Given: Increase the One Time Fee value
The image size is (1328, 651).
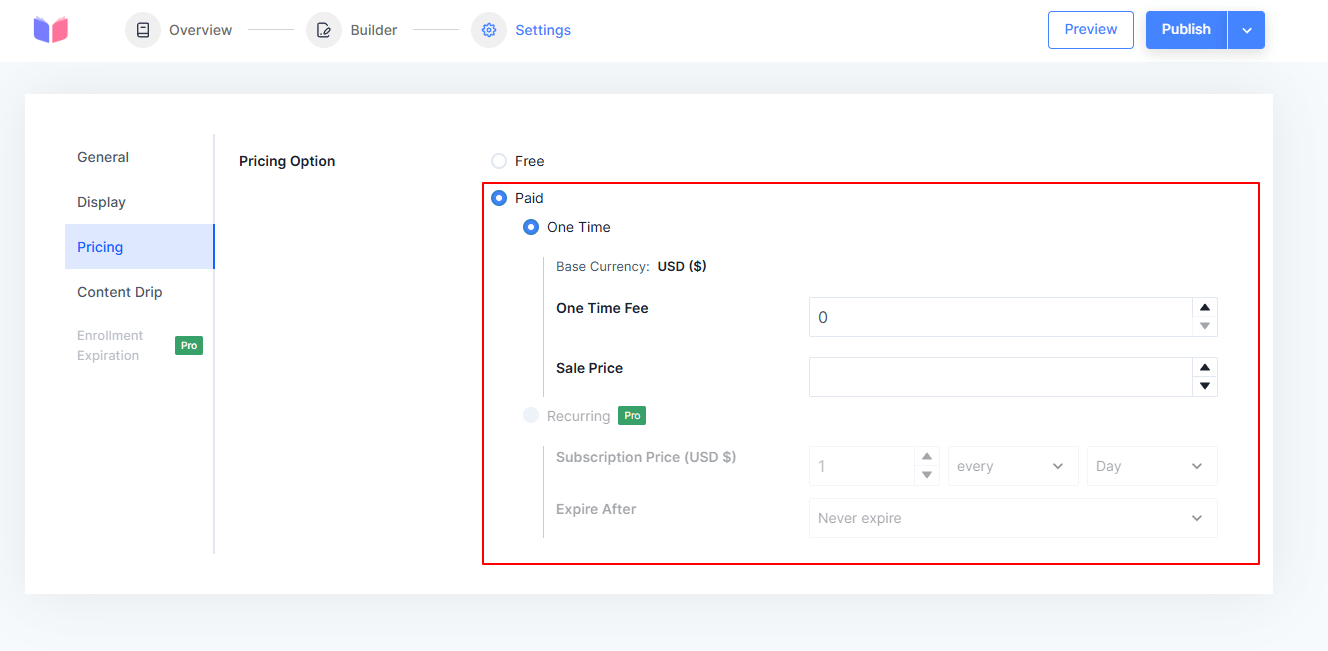Looking at the screenshot, I should click(x=1205, y=308).
